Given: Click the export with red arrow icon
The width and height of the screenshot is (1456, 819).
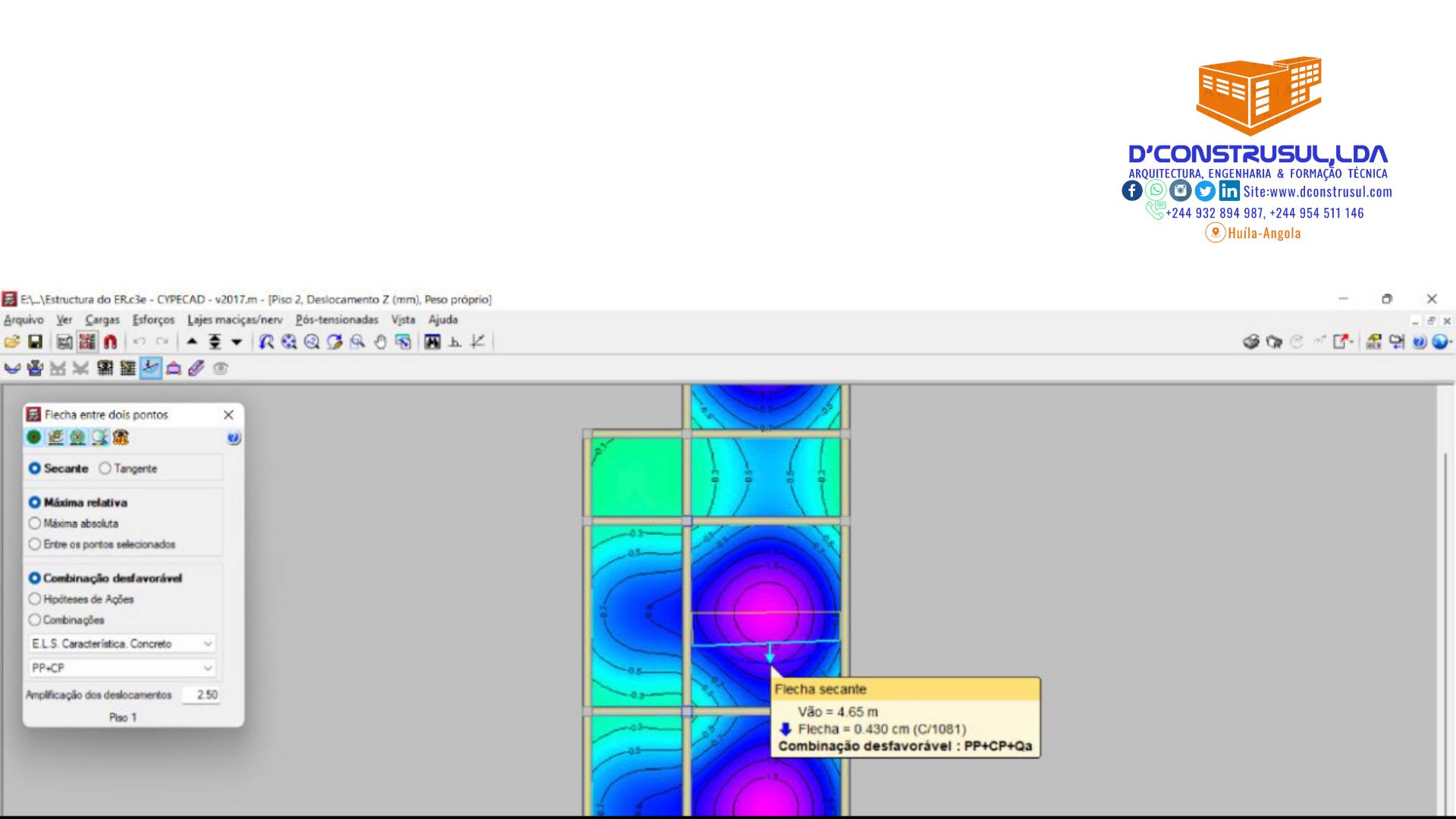Looking at the screenshot, I should tap(1342, 342).
